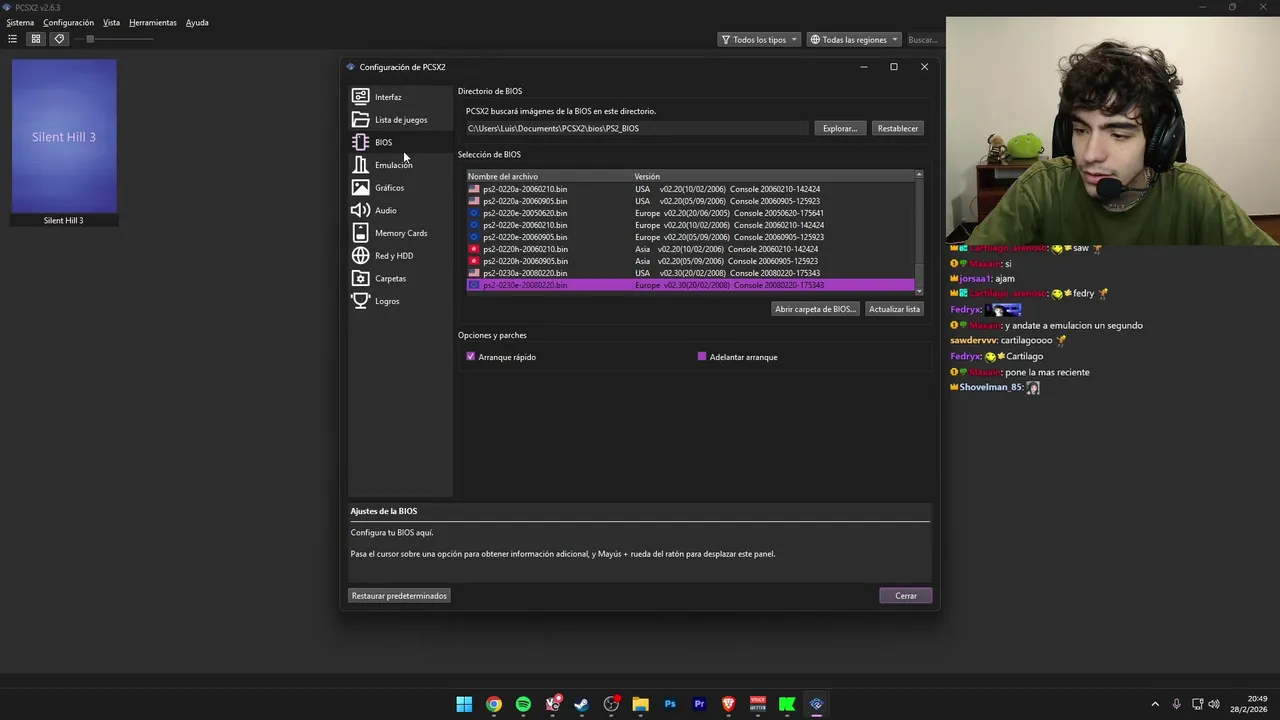Open the Red y HDD settings page
The width and height of the screenshot is (1280, 720).
coord(400,256)
